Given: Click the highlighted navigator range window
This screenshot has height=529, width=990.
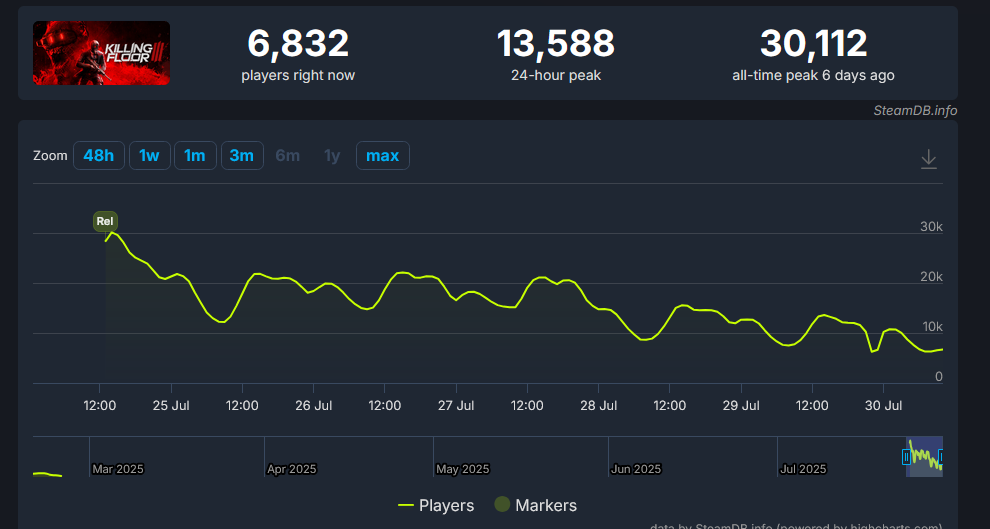Looking at the screenshot, I should [924, 456].
